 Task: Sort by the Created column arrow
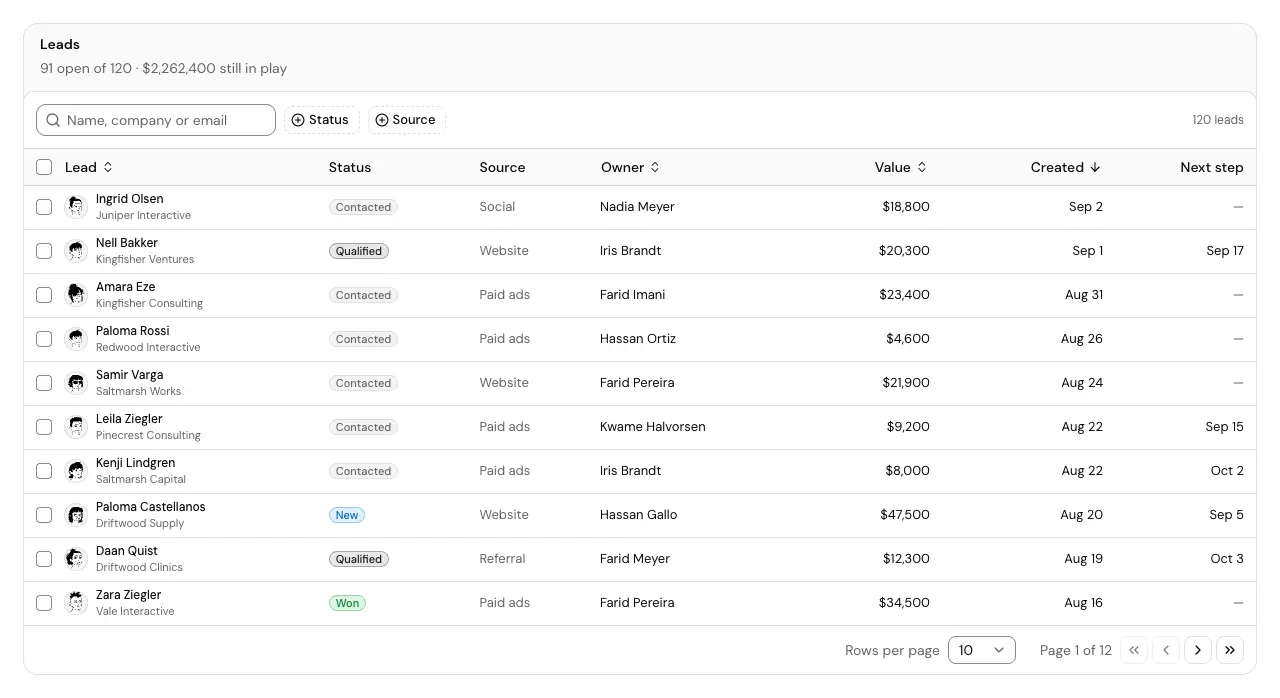coord(1095,167)
